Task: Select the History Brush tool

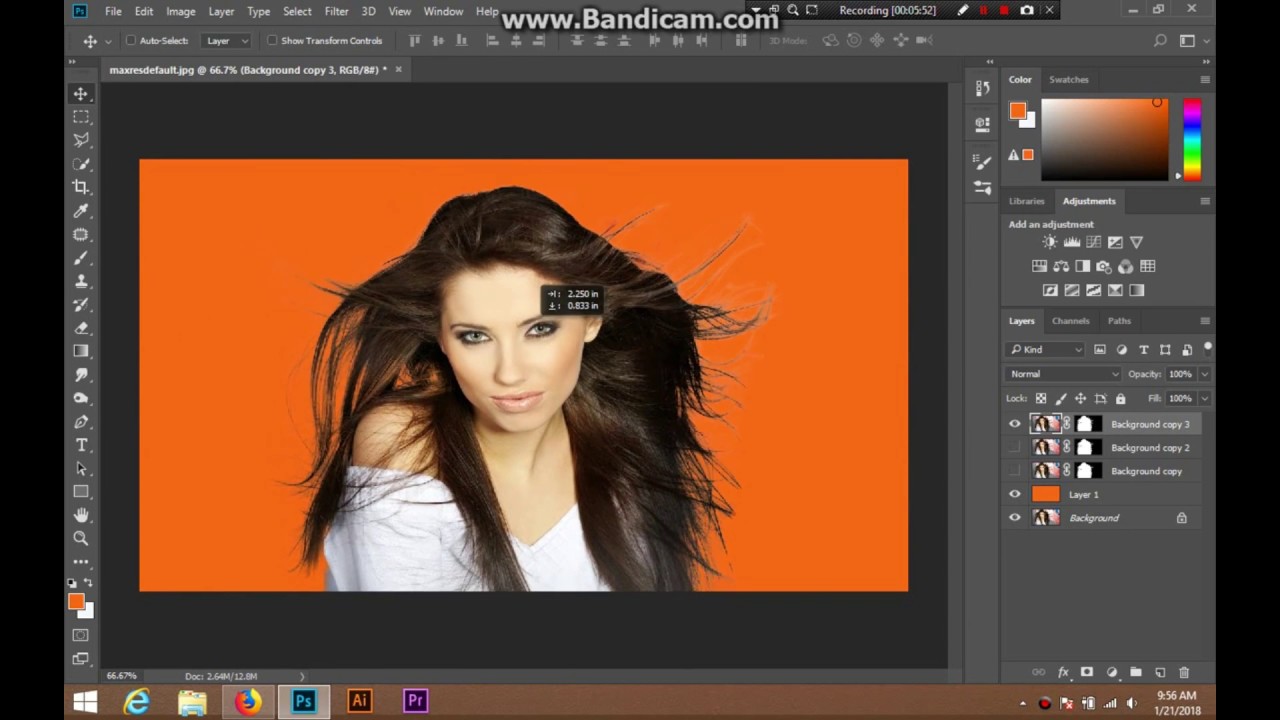Action: click(x=81, y=305)
